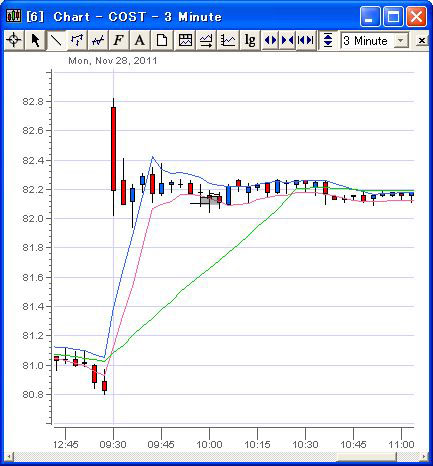The height and width of the screenshot is (466, 433).
Task: Compress horizontal bar spacing arrows
Action: [288, 41]
